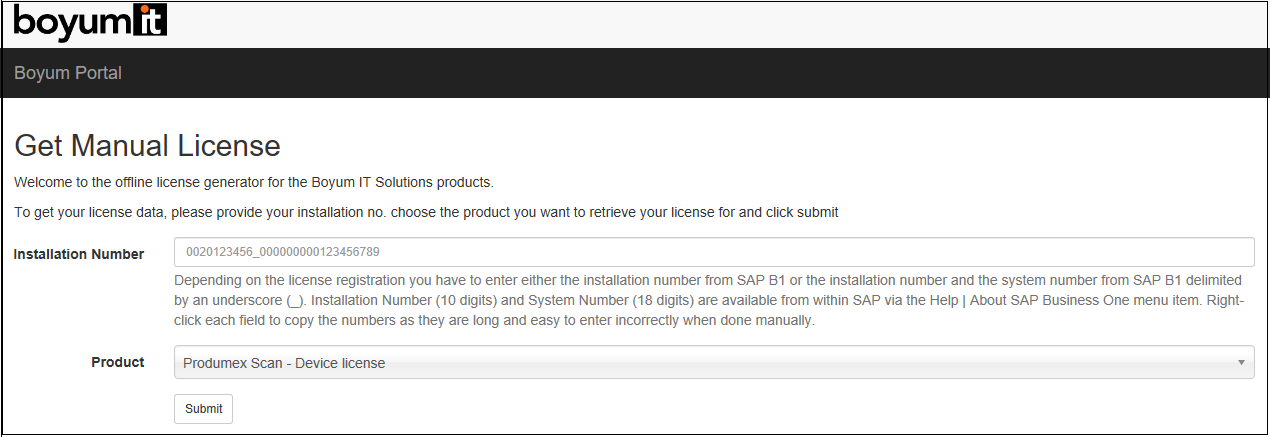Viewport: 1270px width, 437px height.
Task: Click the welcome to offline license generator line
Action: click(253, 183)
